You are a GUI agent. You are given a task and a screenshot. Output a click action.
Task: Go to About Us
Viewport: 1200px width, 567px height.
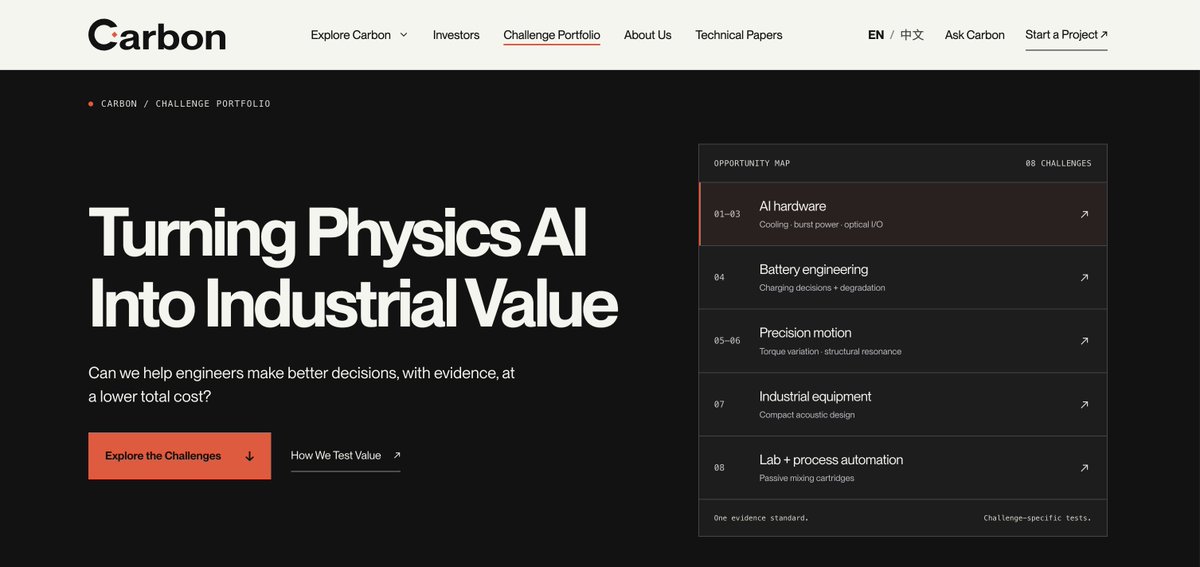(x=648, y=35)
